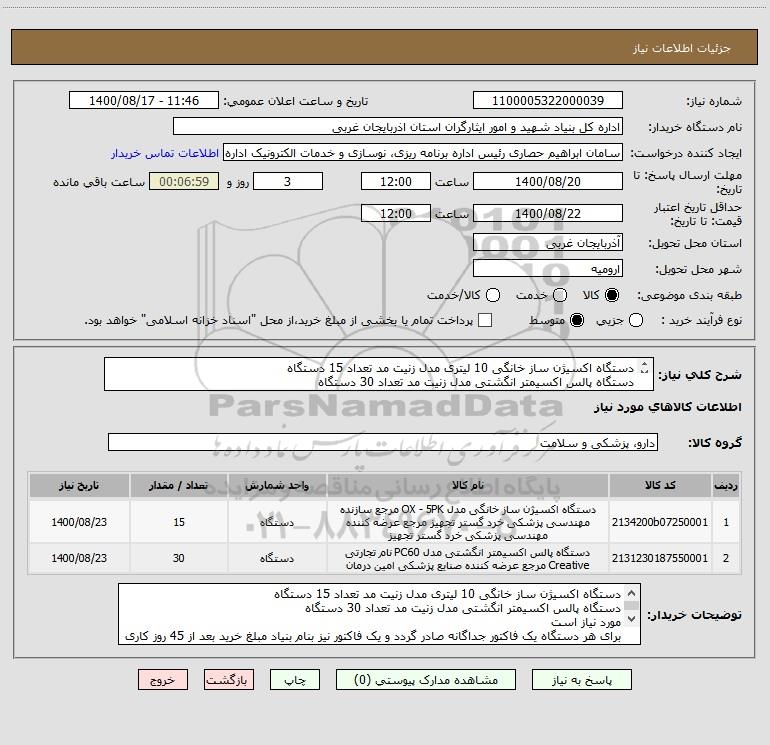Click price validity date 1400/08/22
Screen dimensions: 770x745
[548, 213]
